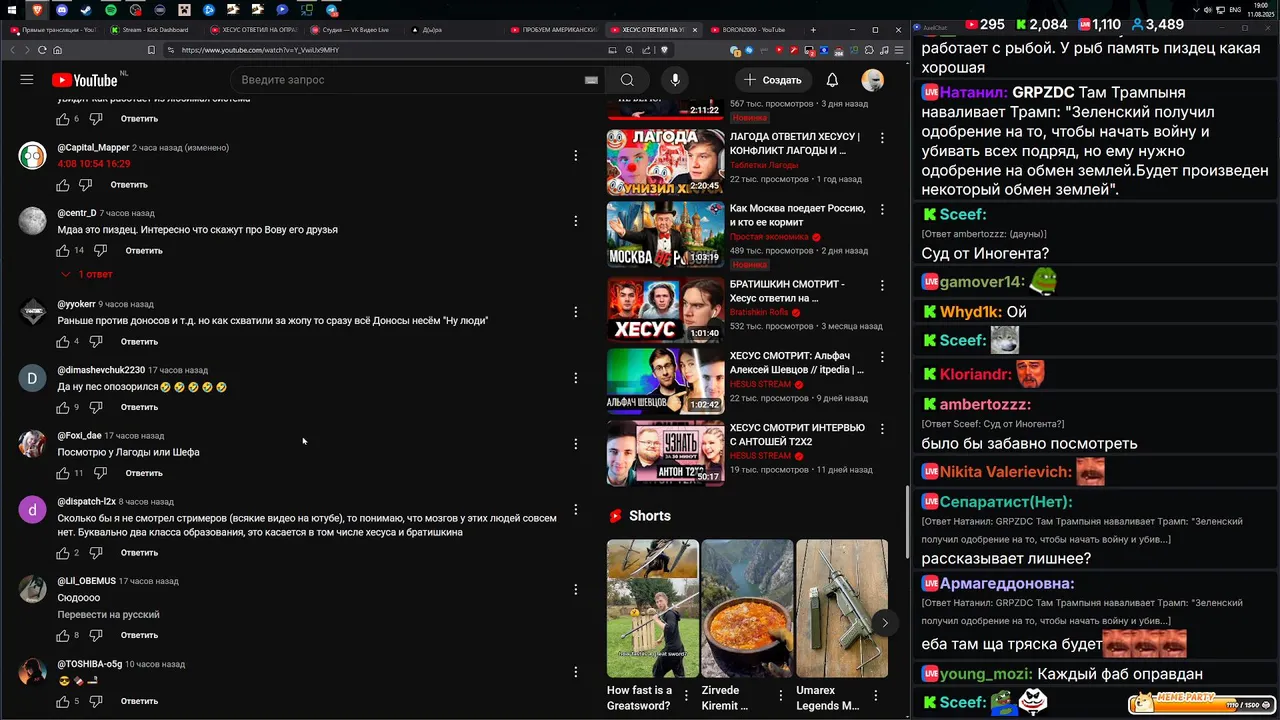
Task: Open options menu for @LIL_OBEMUS comment
Action: (575, 589)
